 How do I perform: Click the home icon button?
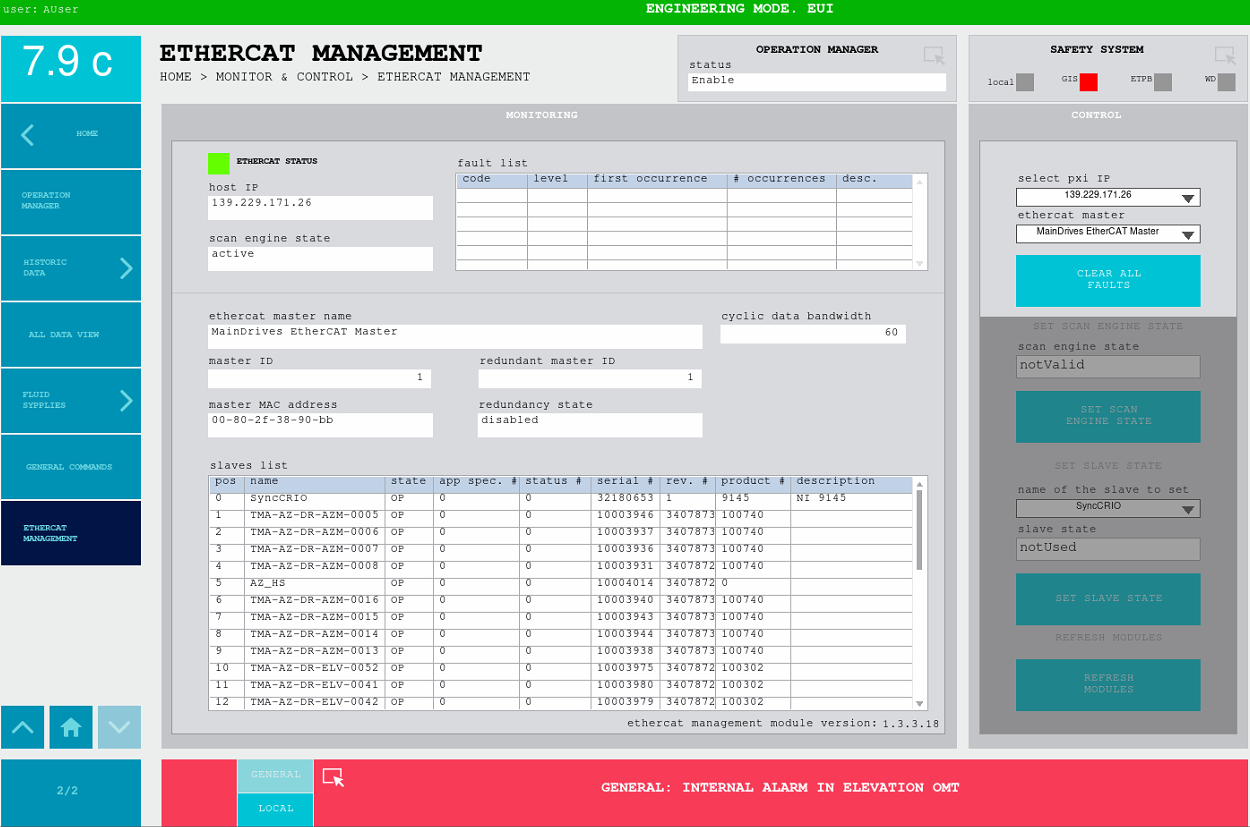(x=70, y=727)
